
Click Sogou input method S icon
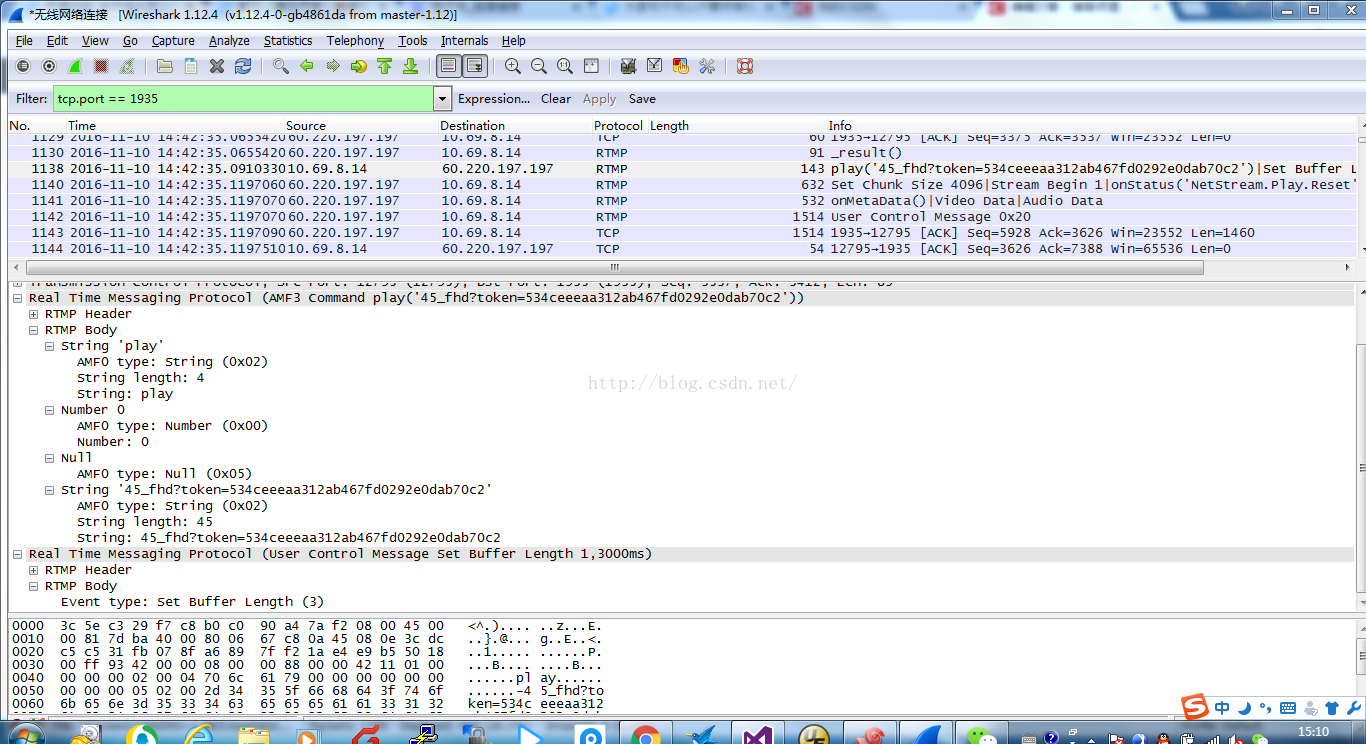click(x=1195, y=706)
